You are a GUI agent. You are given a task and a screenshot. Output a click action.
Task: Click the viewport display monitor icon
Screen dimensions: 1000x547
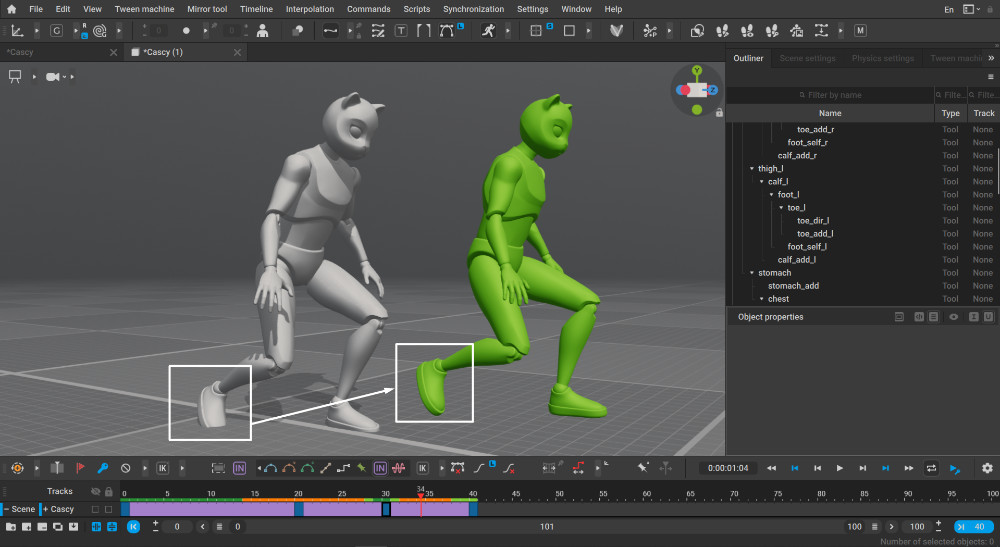tap(15, 77)
